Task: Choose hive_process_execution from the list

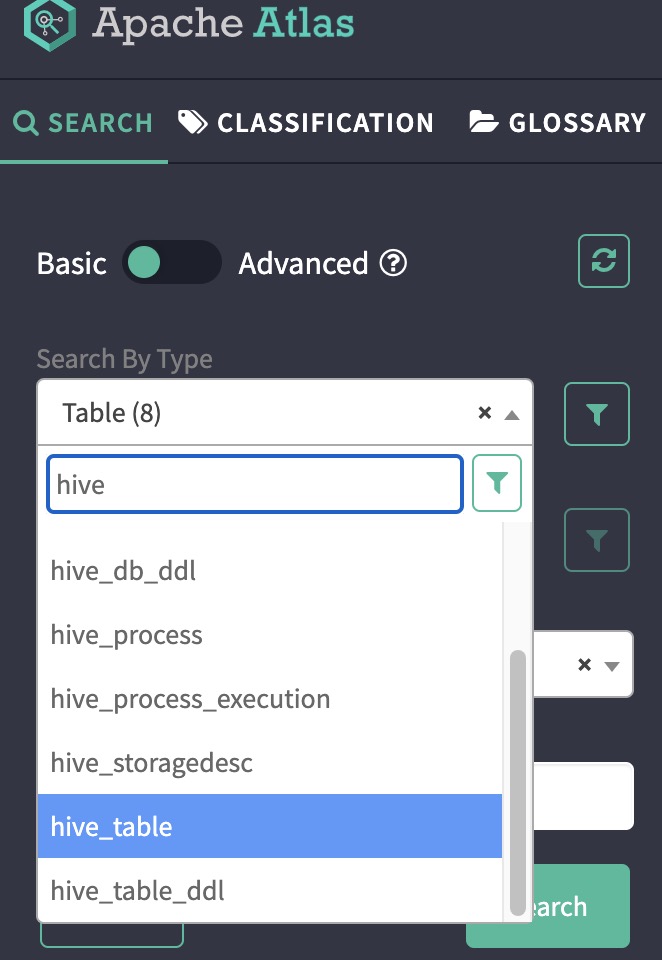Action: point(269,699)
